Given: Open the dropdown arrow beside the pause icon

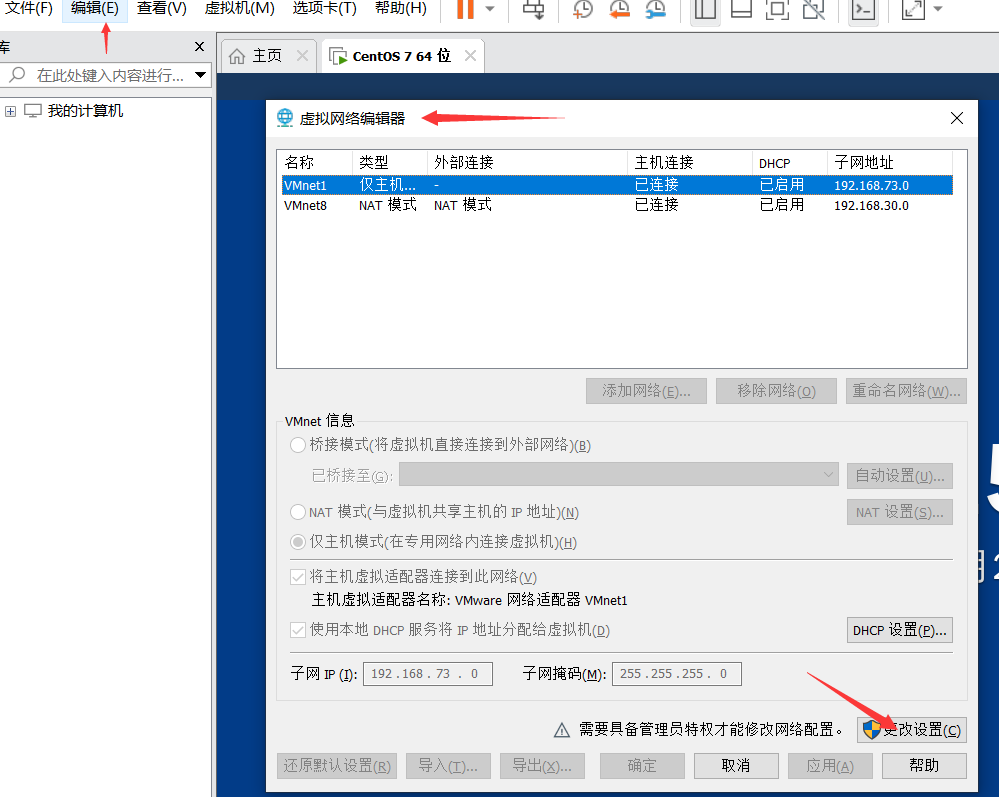Looking at the screenshot, I should (x=490, y=9).
